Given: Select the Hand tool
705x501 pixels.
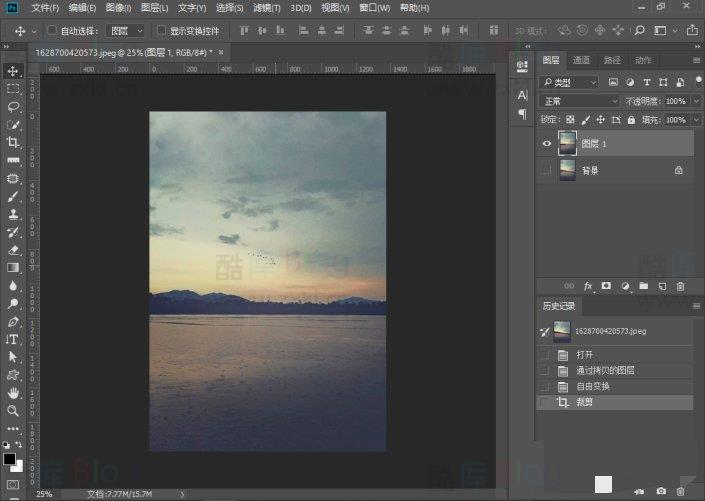Looking at the screenshot, I should [13, 393].
